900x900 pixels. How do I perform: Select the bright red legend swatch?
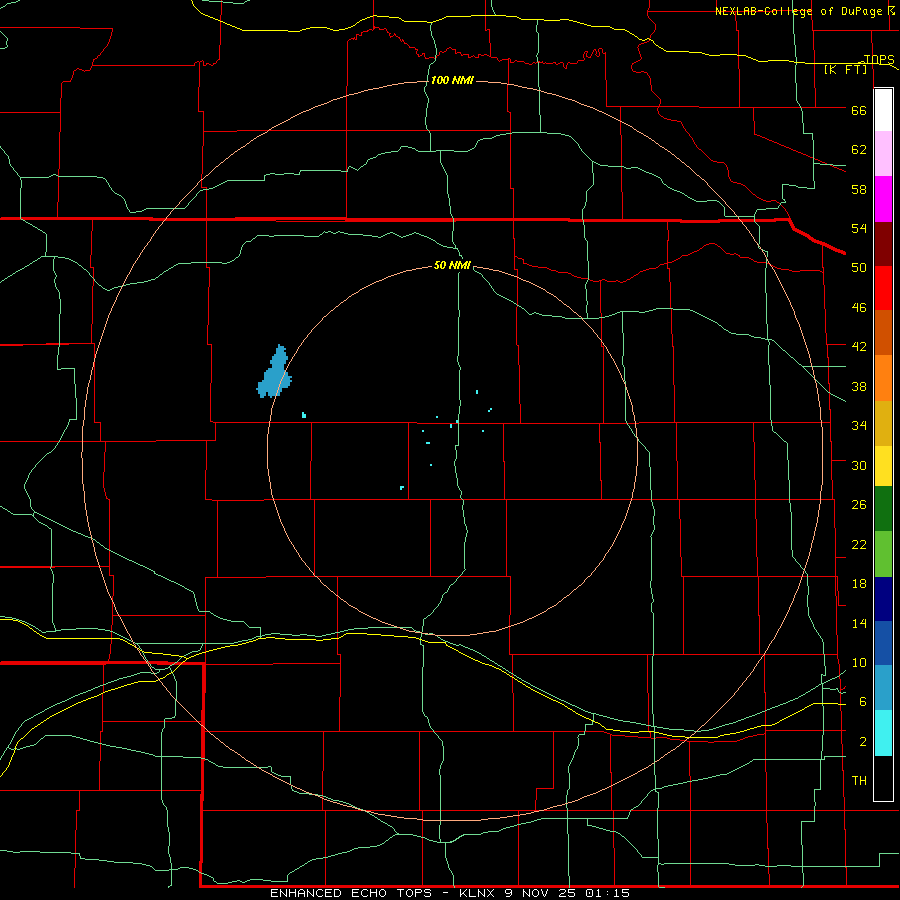tap(883, 288)
